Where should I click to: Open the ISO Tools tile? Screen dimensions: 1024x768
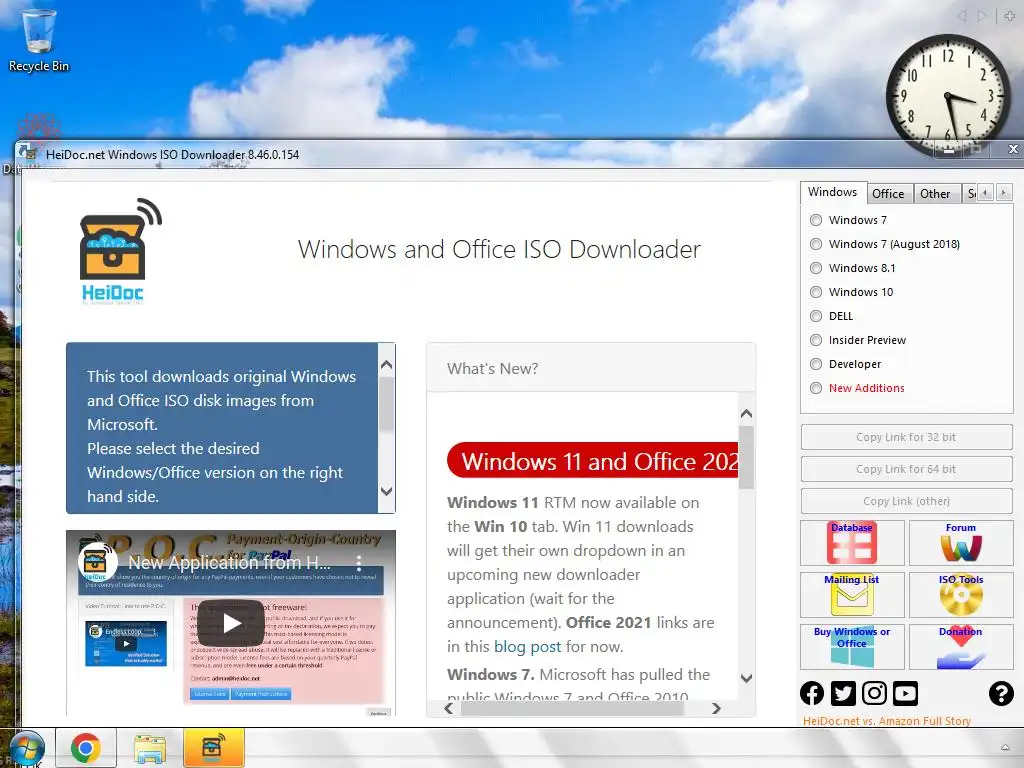tap(961, 595)
